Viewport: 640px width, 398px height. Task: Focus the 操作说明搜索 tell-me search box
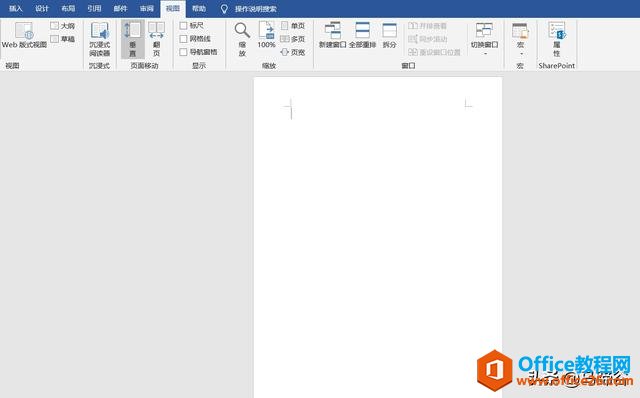[256, 9]
